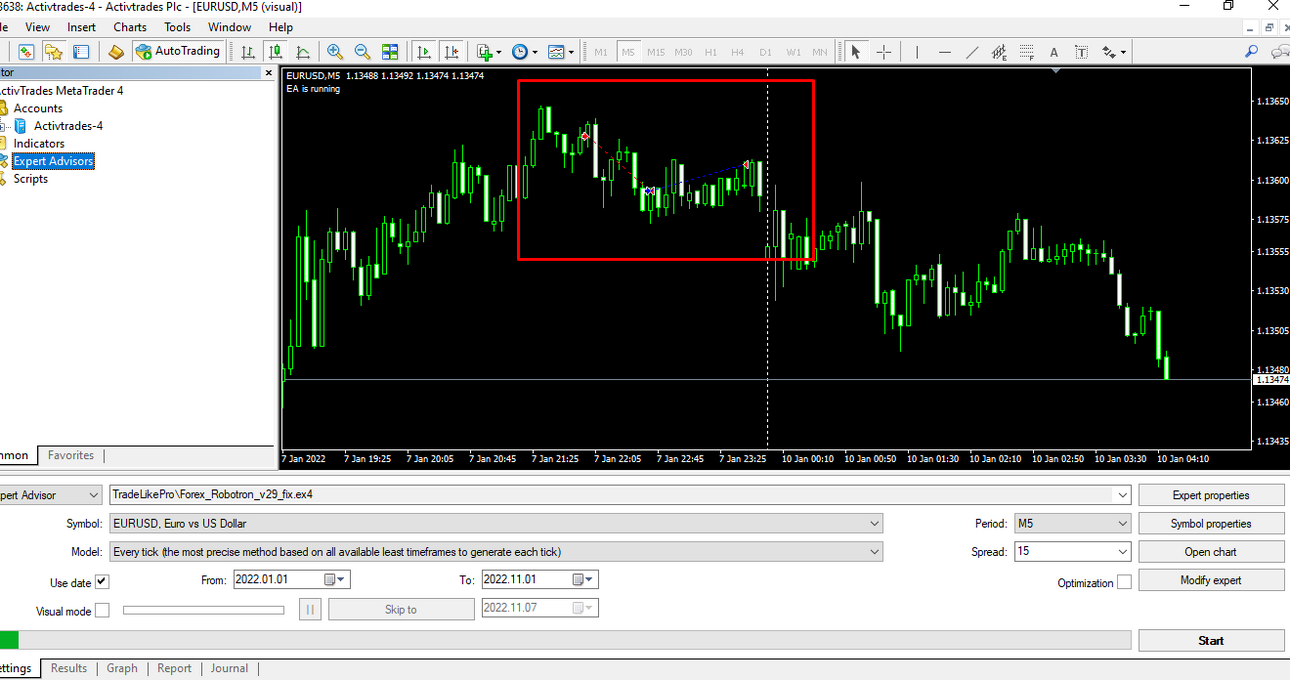Close the Navigator panel

click(x=268, y=72)
